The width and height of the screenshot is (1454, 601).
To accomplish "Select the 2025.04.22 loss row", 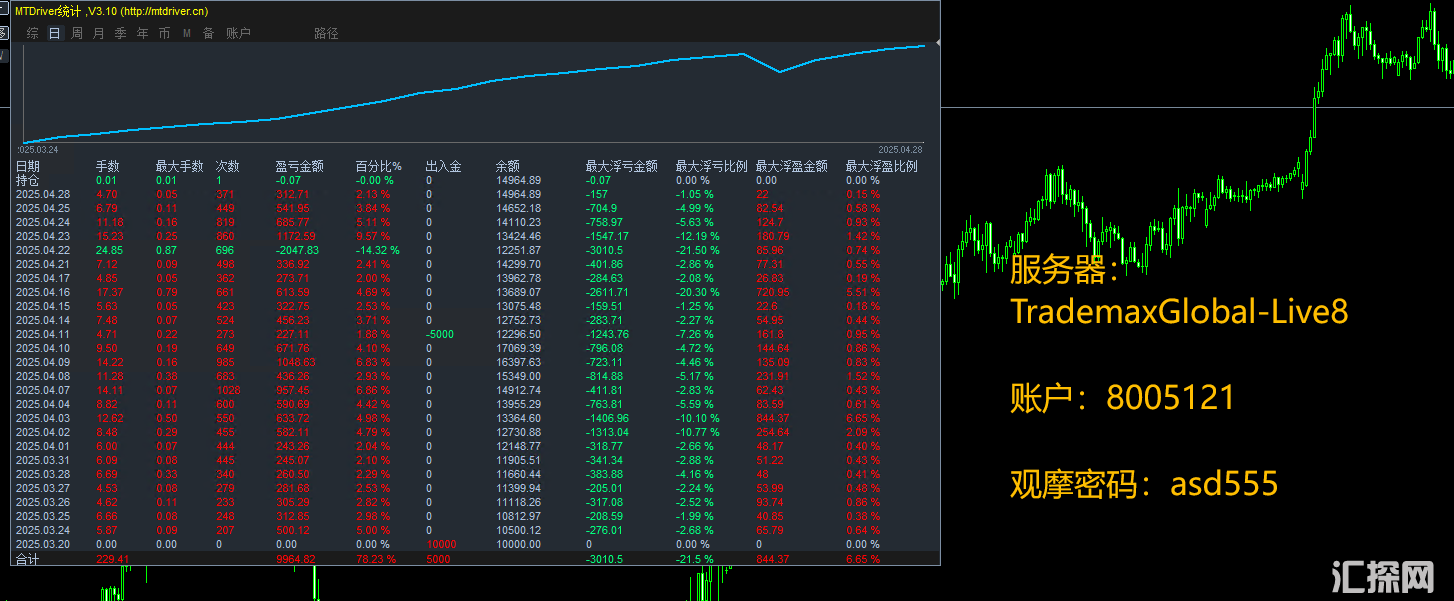I will (476, 249).
